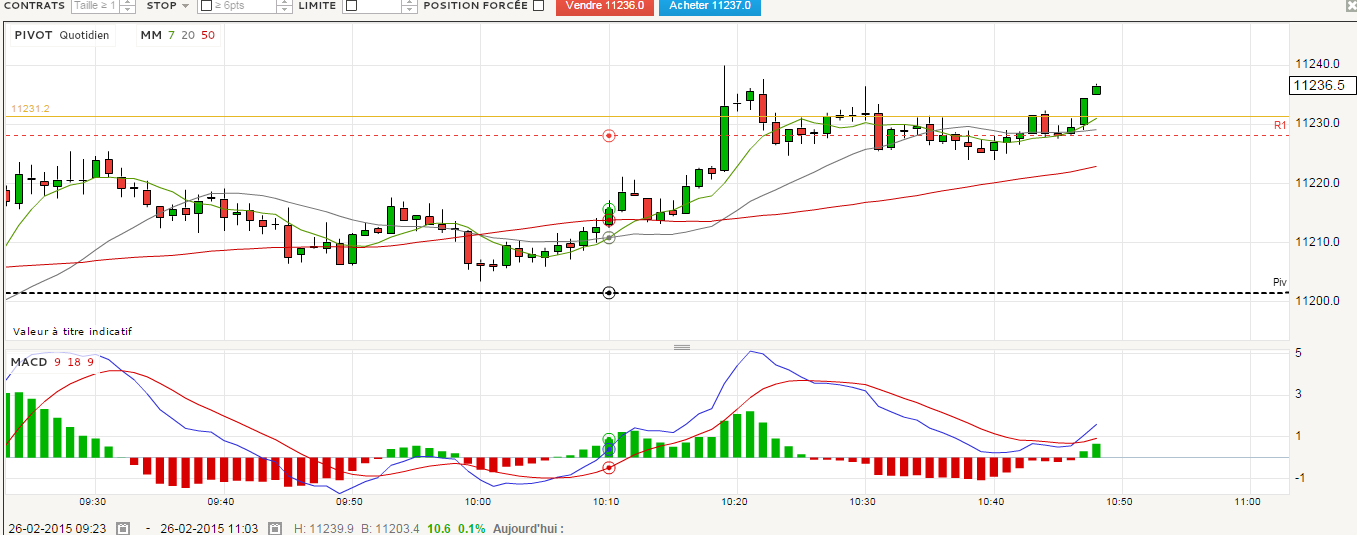Select the R1 resistance line label
This screenshot has height=535, width=1357.
pos(1280,125)
